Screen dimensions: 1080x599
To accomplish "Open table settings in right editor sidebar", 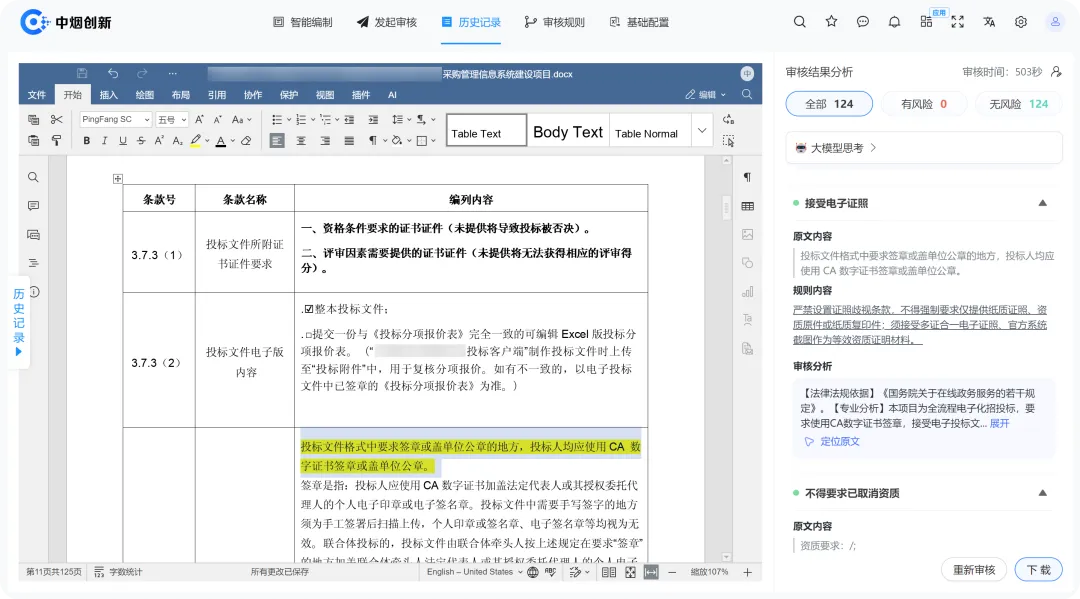I will [x=747, y=206].
